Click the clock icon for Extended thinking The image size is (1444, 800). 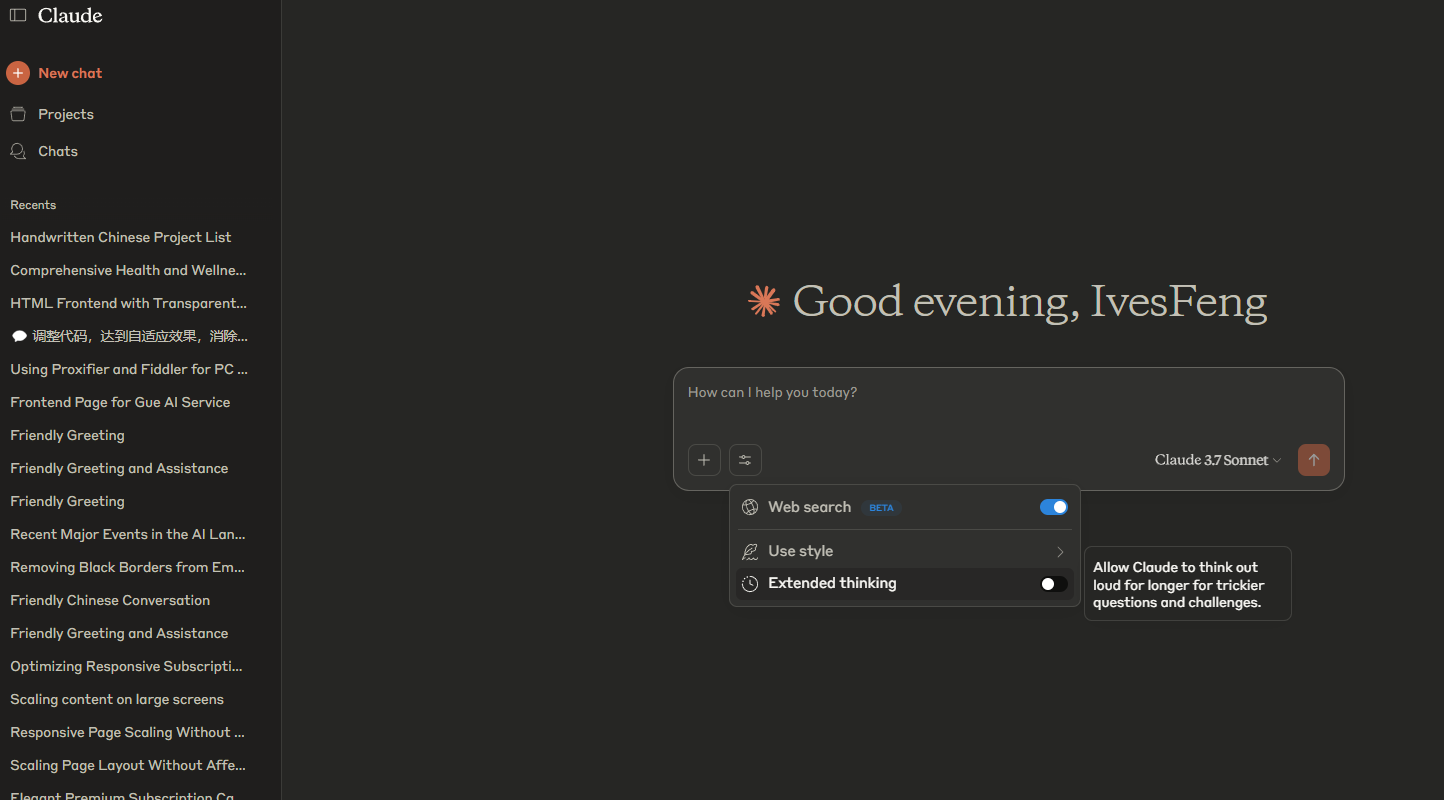coord(750,584)
